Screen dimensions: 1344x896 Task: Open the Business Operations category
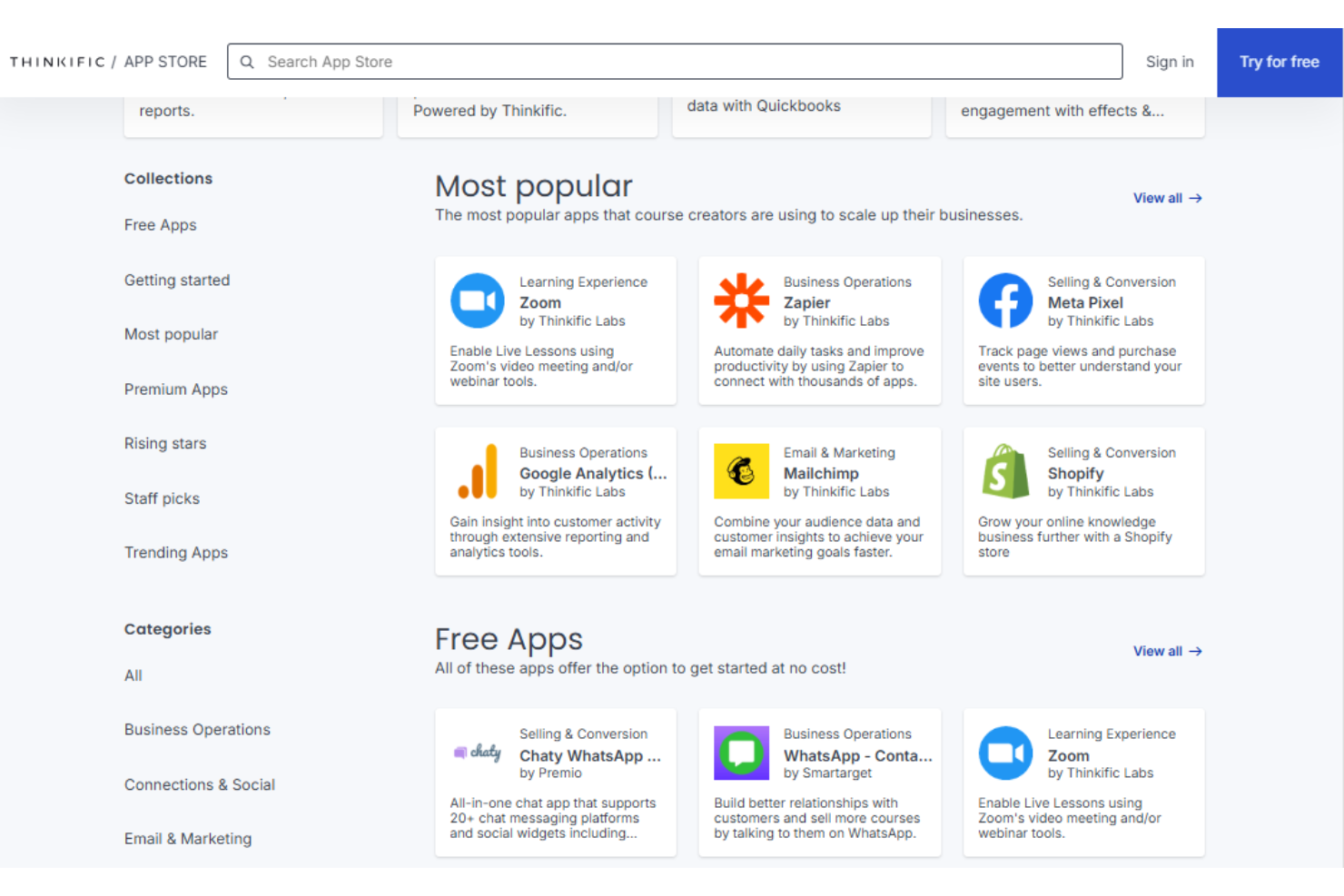(196, 729)
